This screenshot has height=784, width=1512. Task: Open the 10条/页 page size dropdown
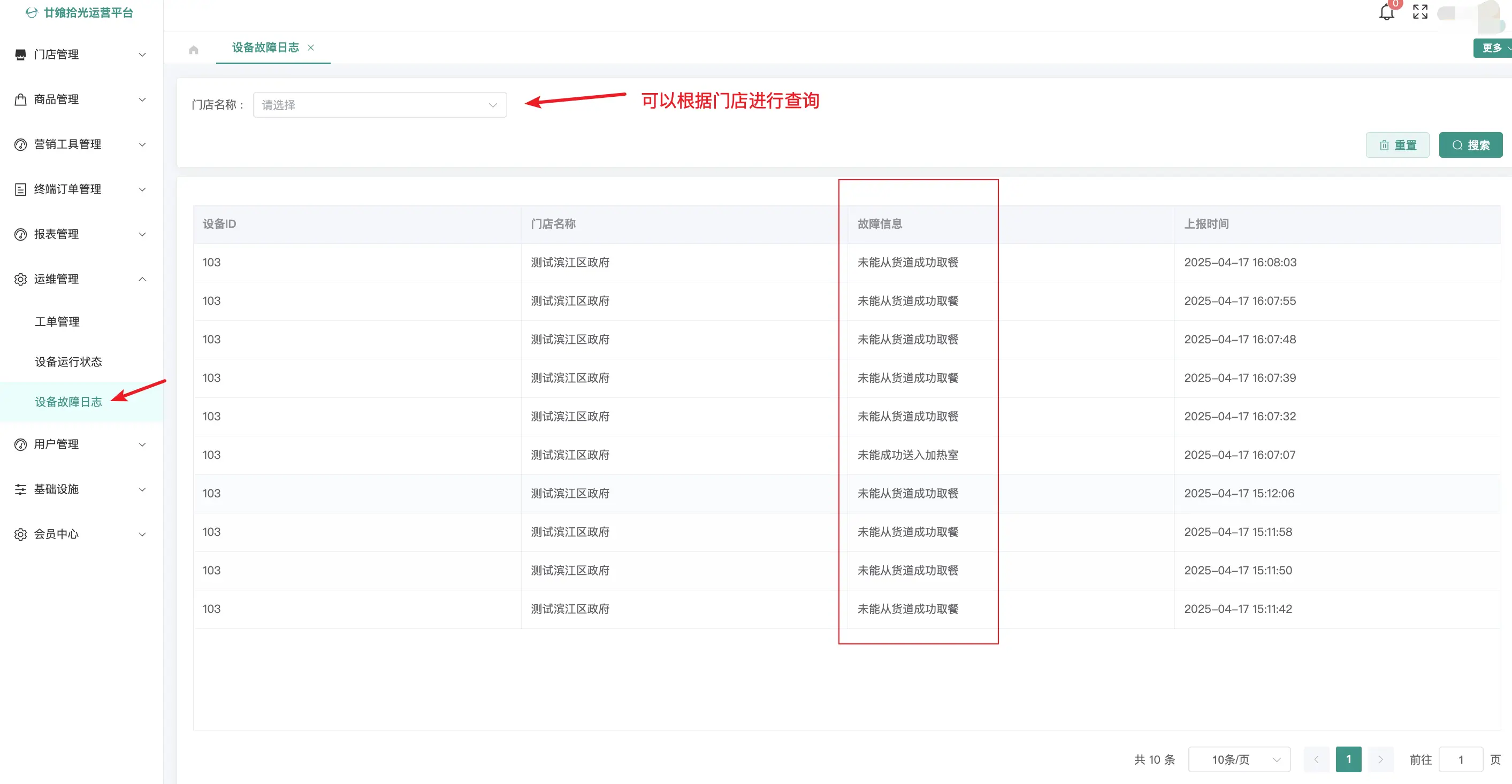(1239, 759)
